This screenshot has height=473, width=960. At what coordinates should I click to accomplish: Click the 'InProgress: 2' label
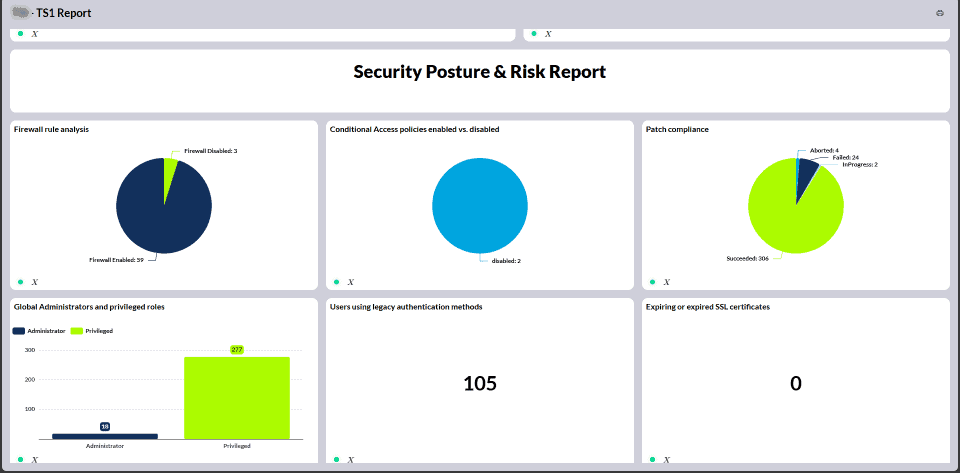[860, 164]
